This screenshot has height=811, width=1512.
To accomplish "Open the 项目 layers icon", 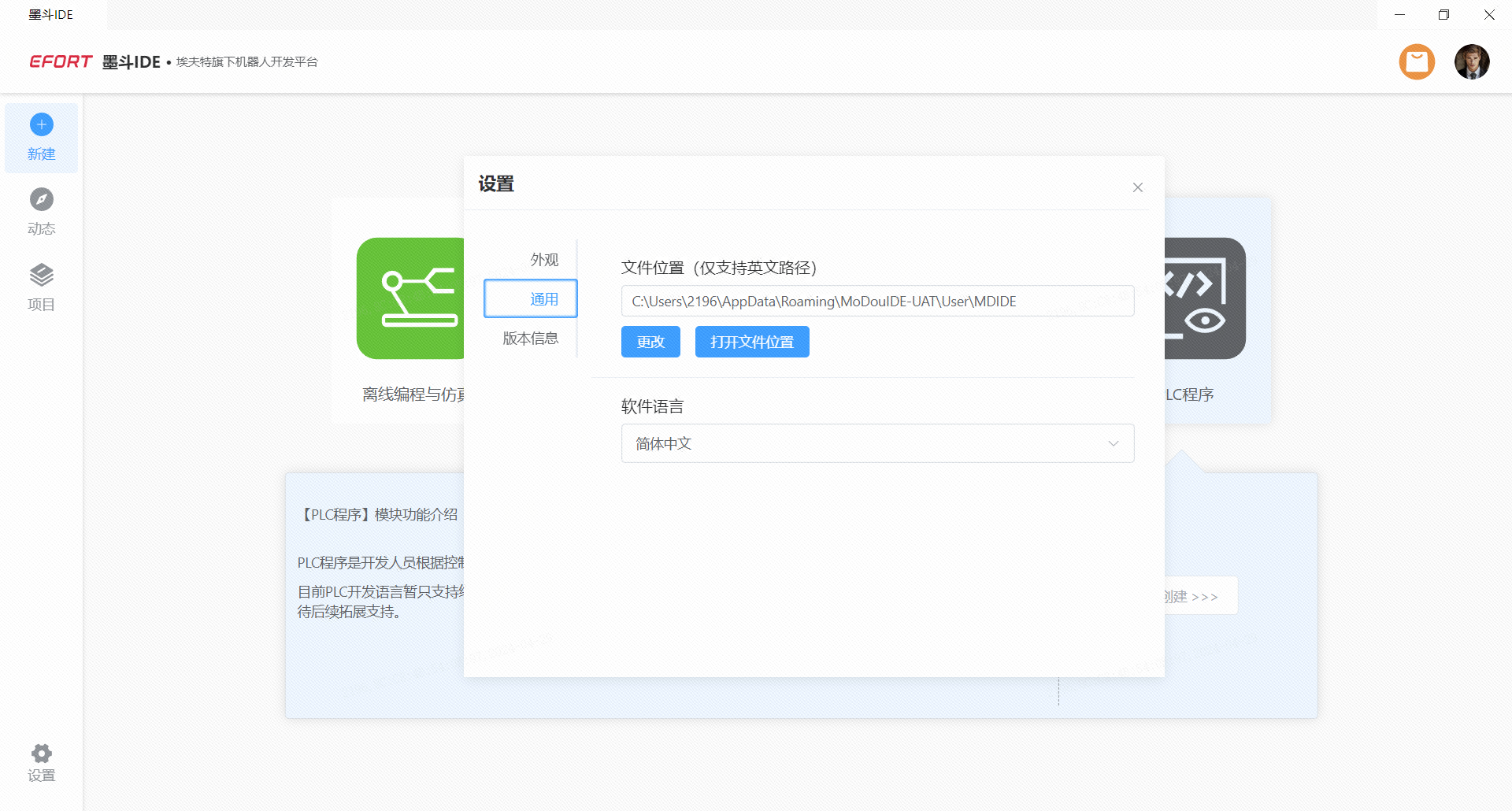I will [x=42, y=276].
